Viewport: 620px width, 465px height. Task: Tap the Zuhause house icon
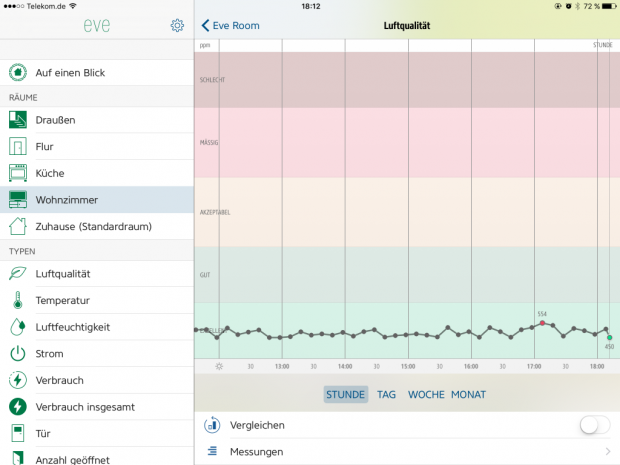(18, 226)
